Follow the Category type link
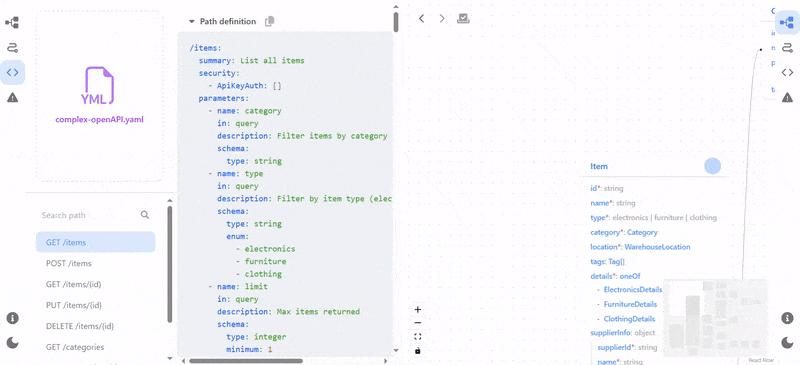800x365 pixels. (x=642, y=232)
